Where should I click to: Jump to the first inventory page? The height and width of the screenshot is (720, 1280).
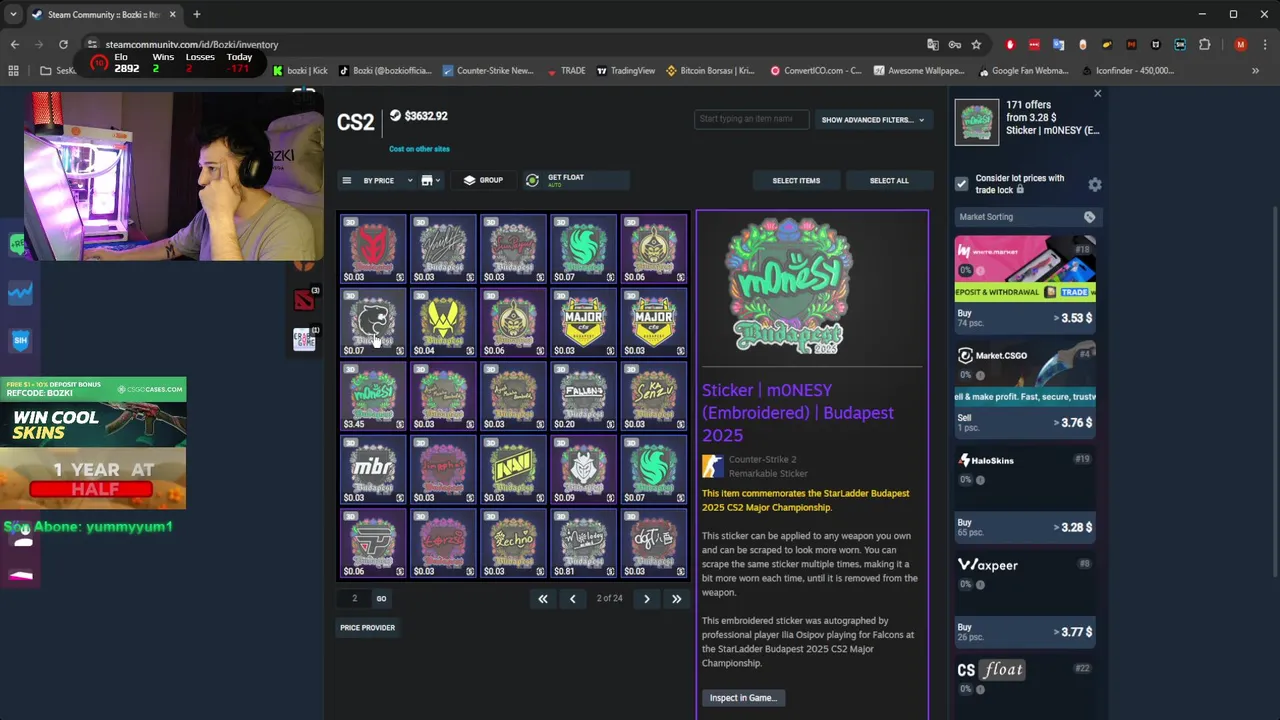point(542,599)
